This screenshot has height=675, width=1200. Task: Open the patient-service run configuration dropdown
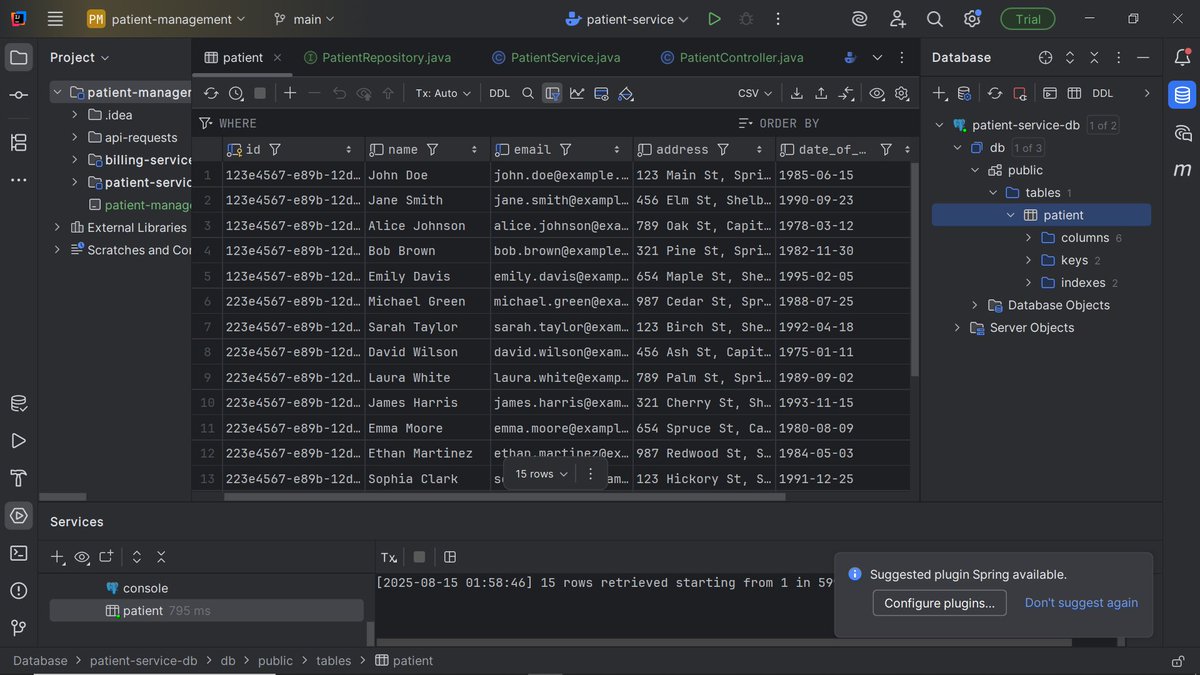click(x=627, y=19)
